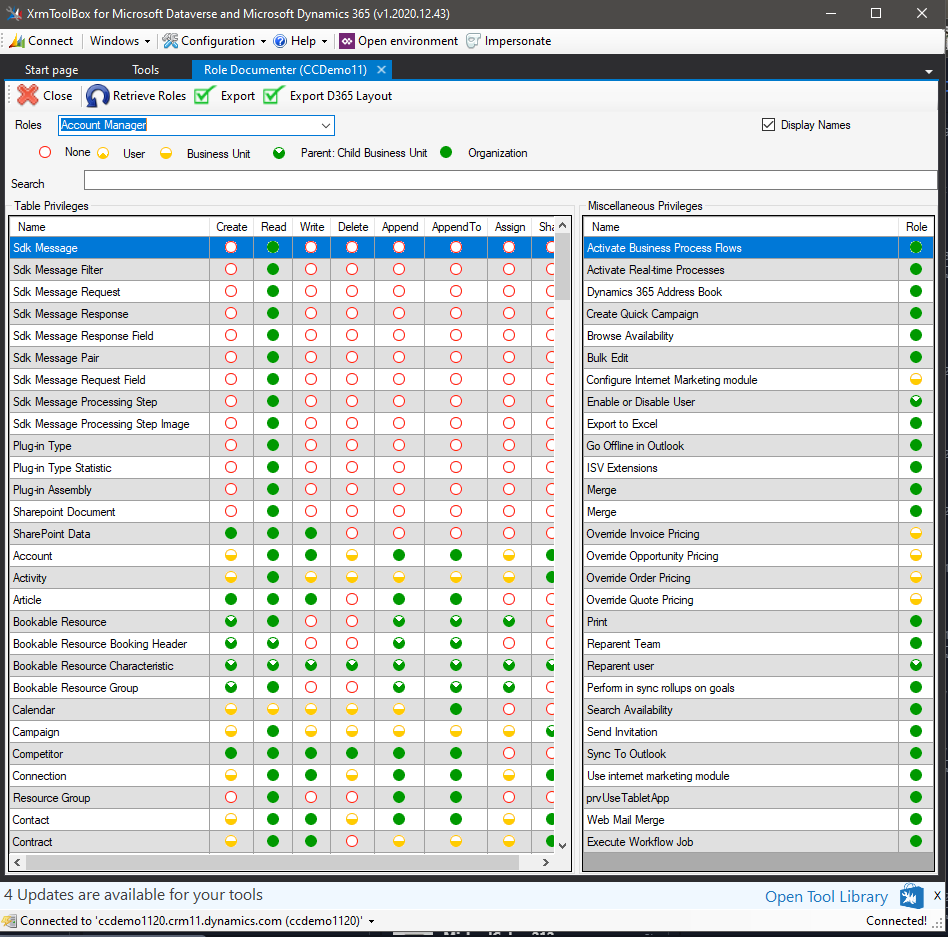
Task: Click the connection status icon in status bar
Action: pyautogui.click(x=9, y=921)
